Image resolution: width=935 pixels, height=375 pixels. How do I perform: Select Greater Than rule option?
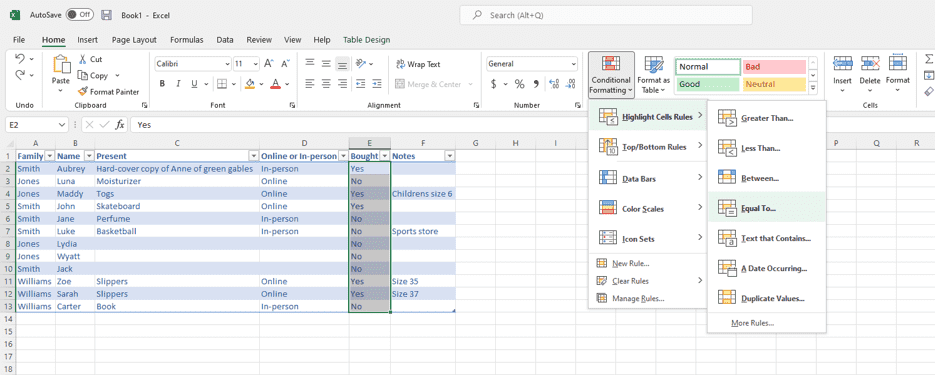[767, 118]
